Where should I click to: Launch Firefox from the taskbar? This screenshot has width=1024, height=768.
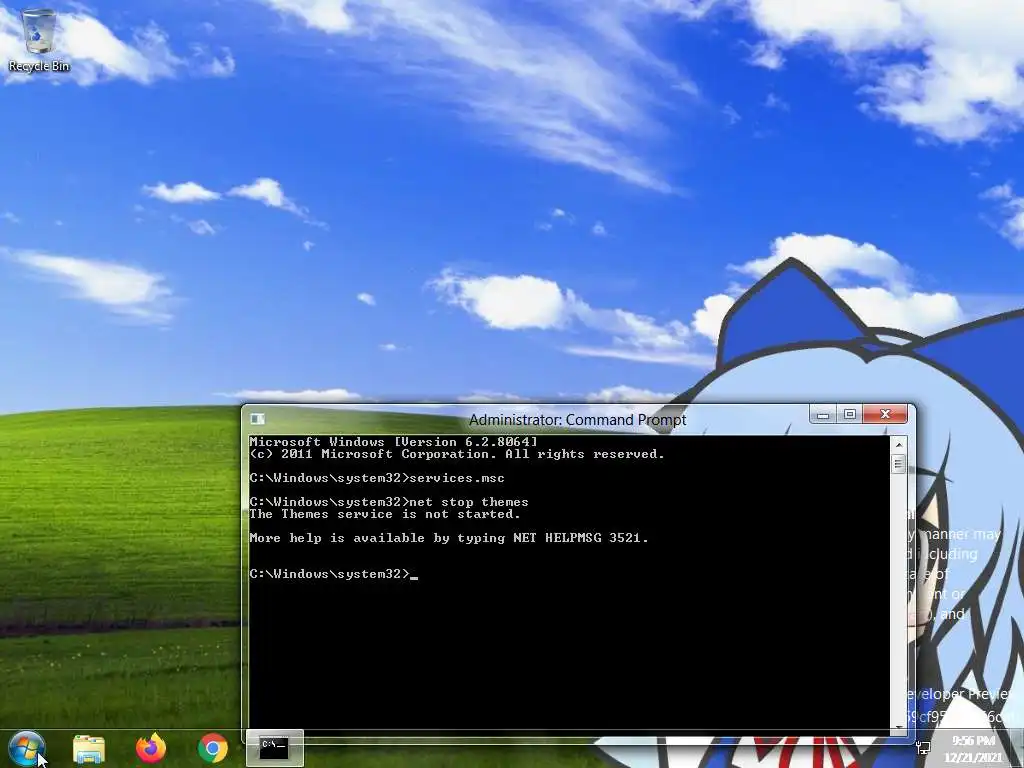151,748
